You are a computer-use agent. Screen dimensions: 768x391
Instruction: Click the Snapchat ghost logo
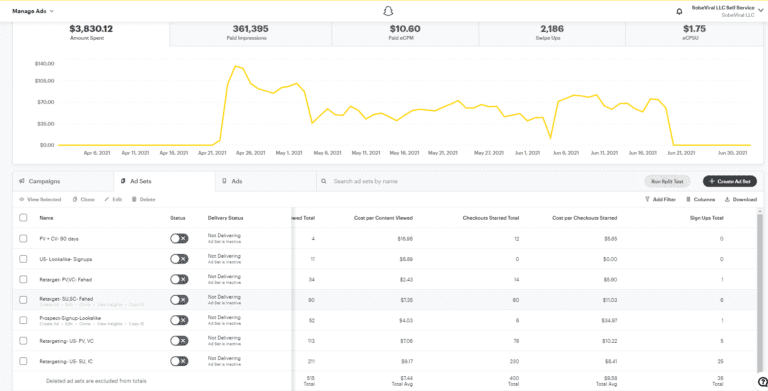[x=388, y=11]
